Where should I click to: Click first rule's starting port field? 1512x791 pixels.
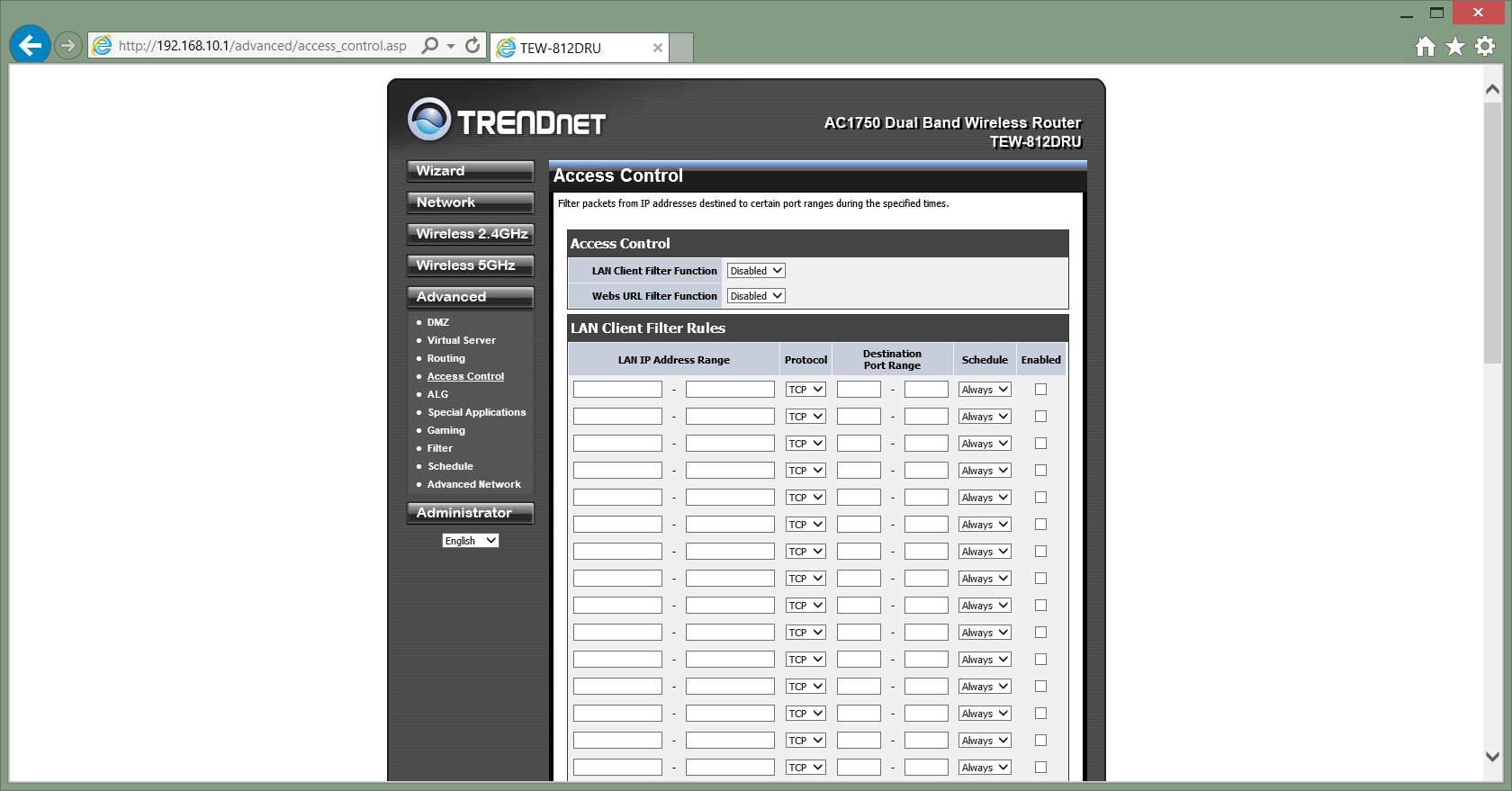coord(859,390)
